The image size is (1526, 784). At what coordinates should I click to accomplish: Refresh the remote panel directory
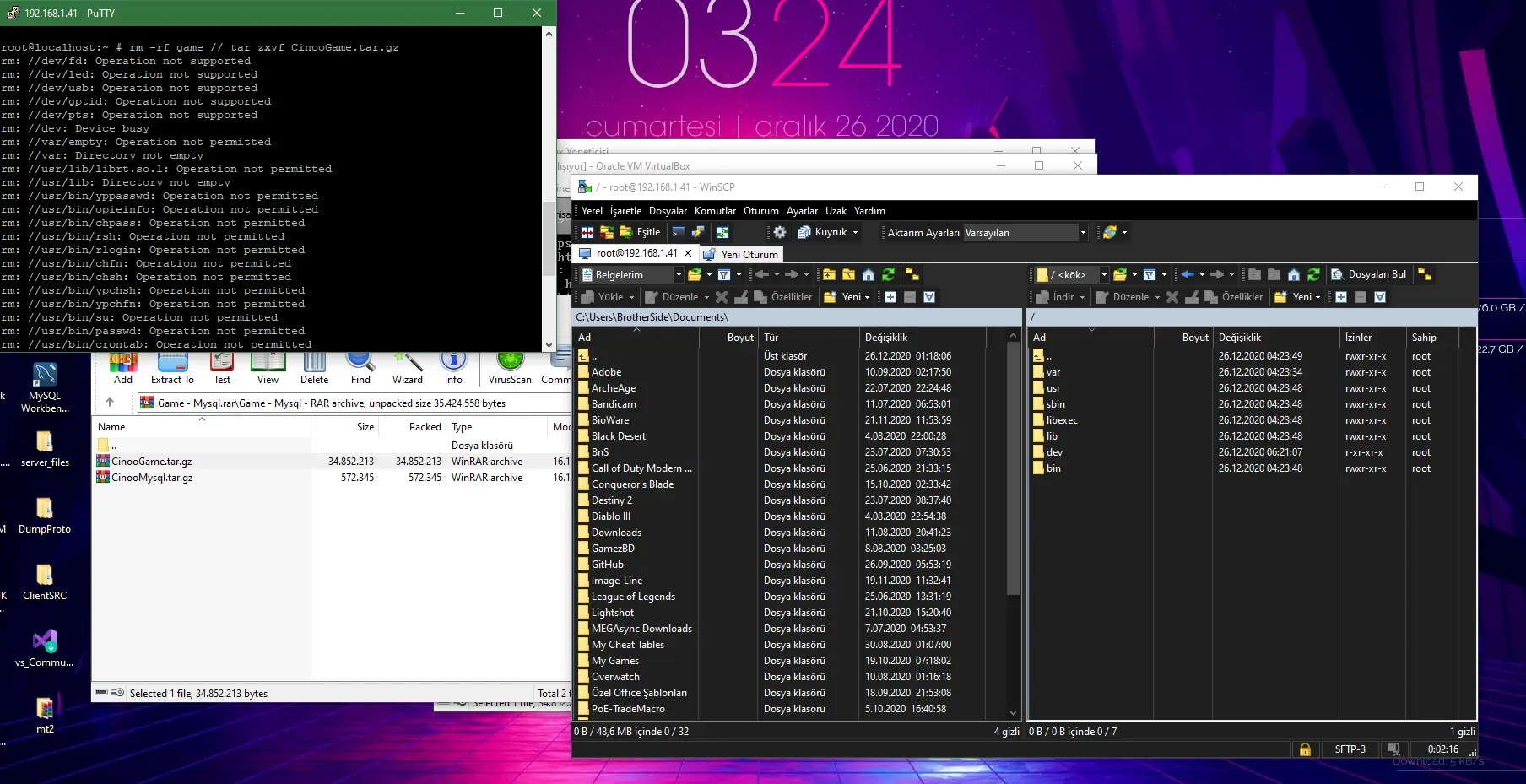(1313, 274)
